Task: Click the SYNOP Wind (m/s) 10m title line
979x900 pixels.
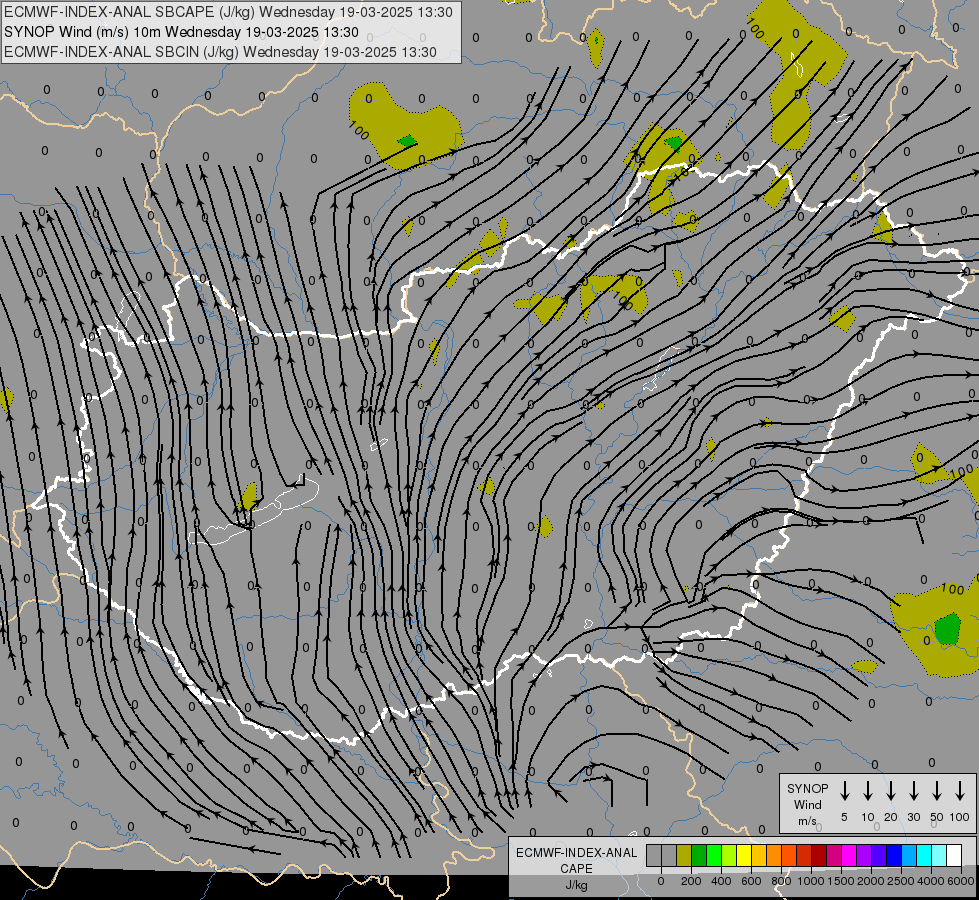Action: (181, 32)
